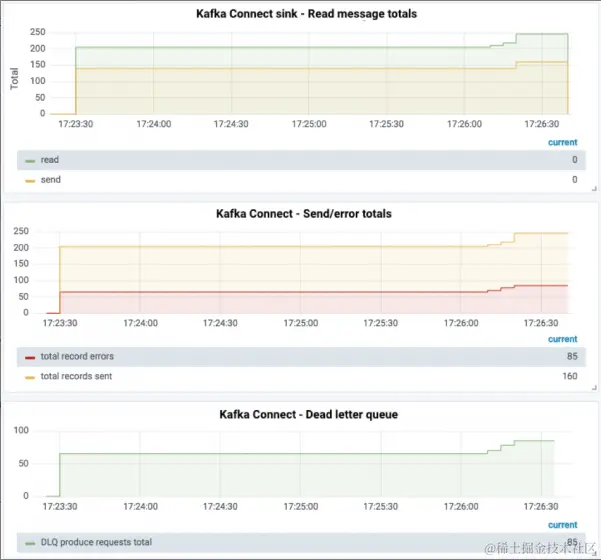
Task: Toggle the total records sent series
Action: click(x=76, y=376)
